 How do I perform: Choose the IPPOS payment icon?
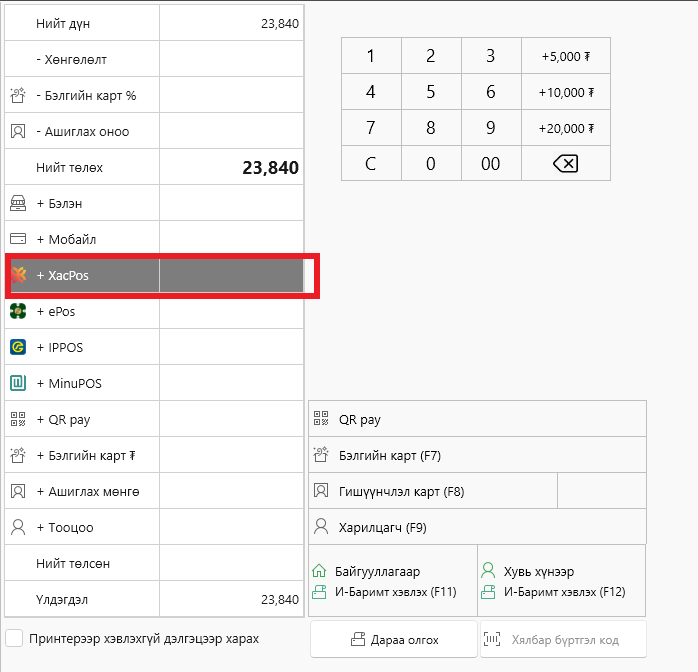pyautogui.click(x=17, y=347)
